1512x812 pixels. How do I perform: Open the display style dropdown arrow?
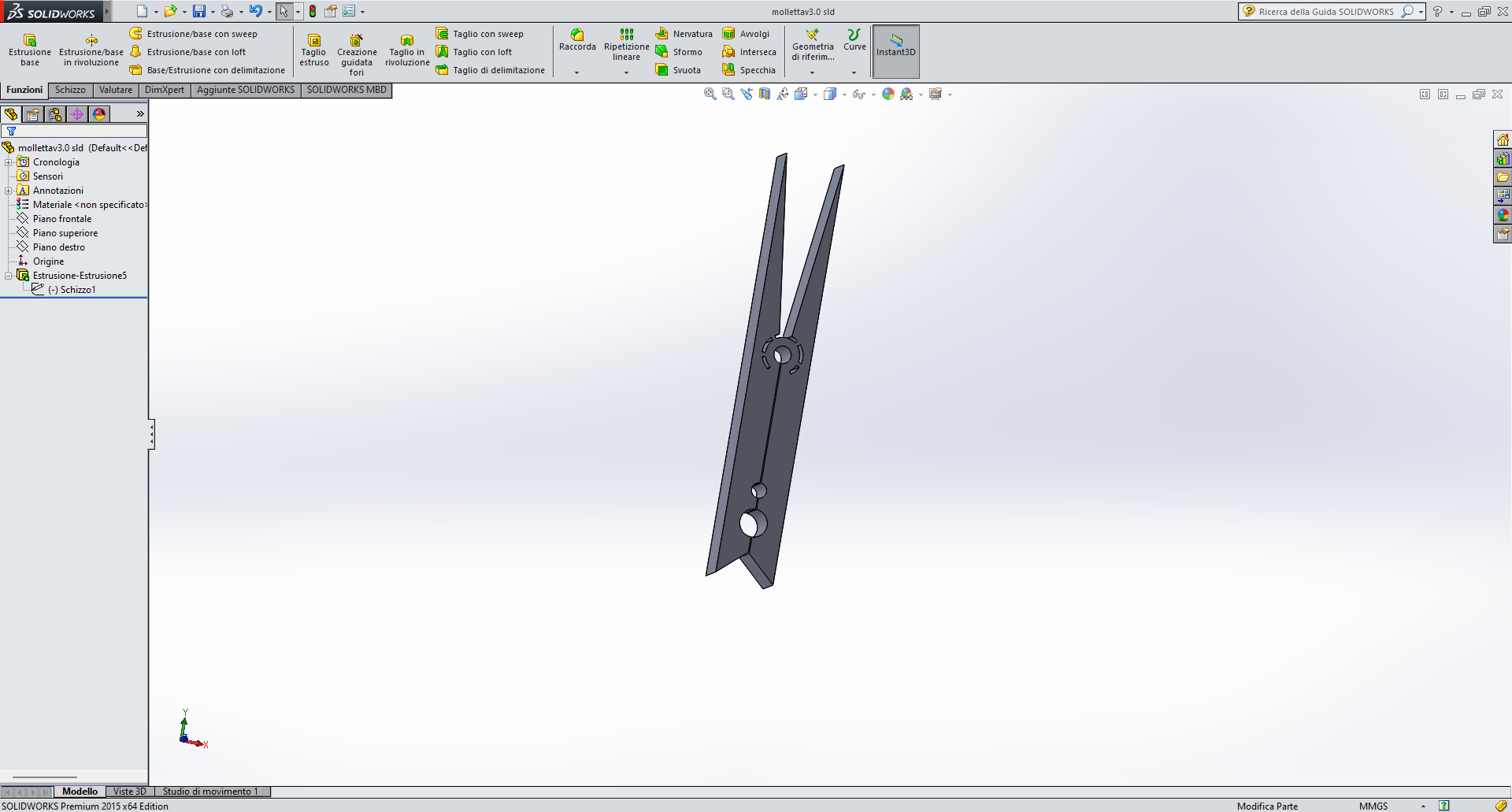click(844, 95)
